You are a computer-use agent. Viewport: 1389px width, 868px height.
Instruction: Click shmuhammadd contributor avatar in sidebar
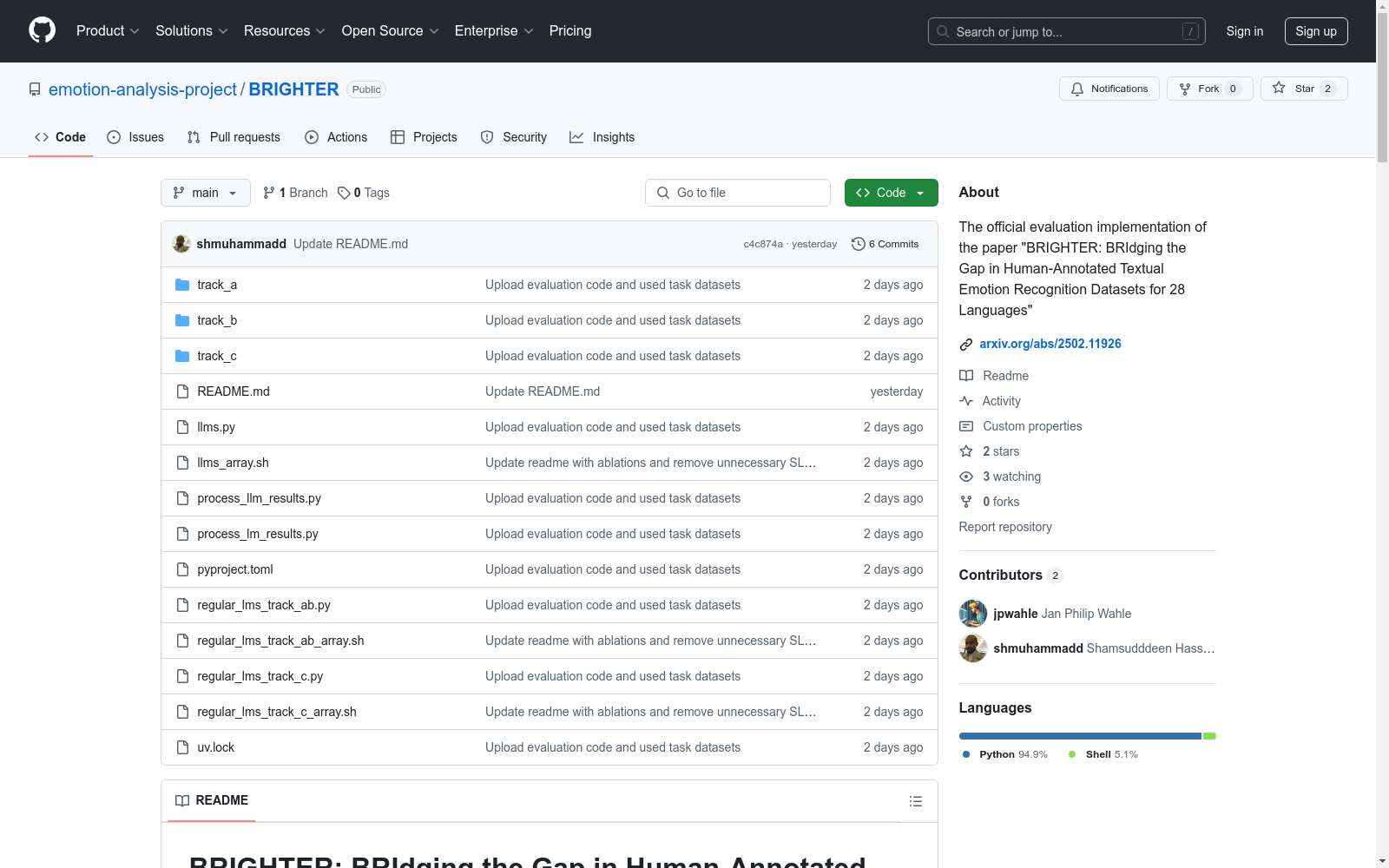973,648
